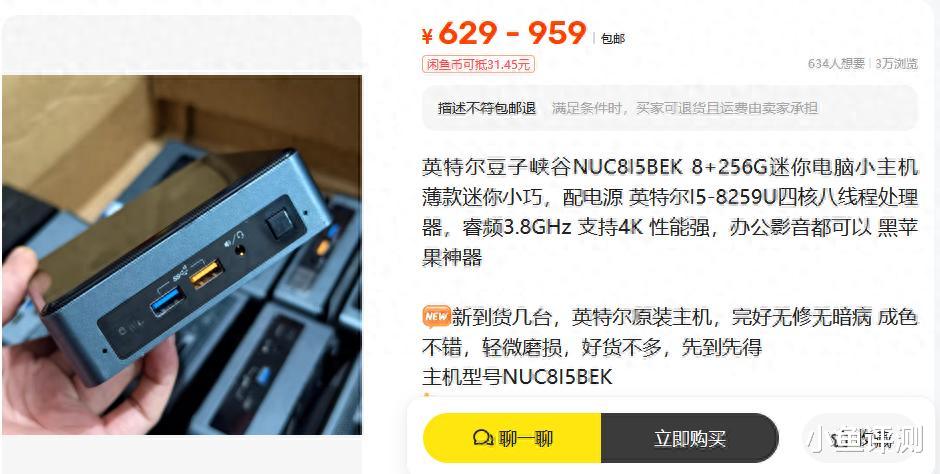
Task: Click the yellow USB port in the photo
Action: 206,274
